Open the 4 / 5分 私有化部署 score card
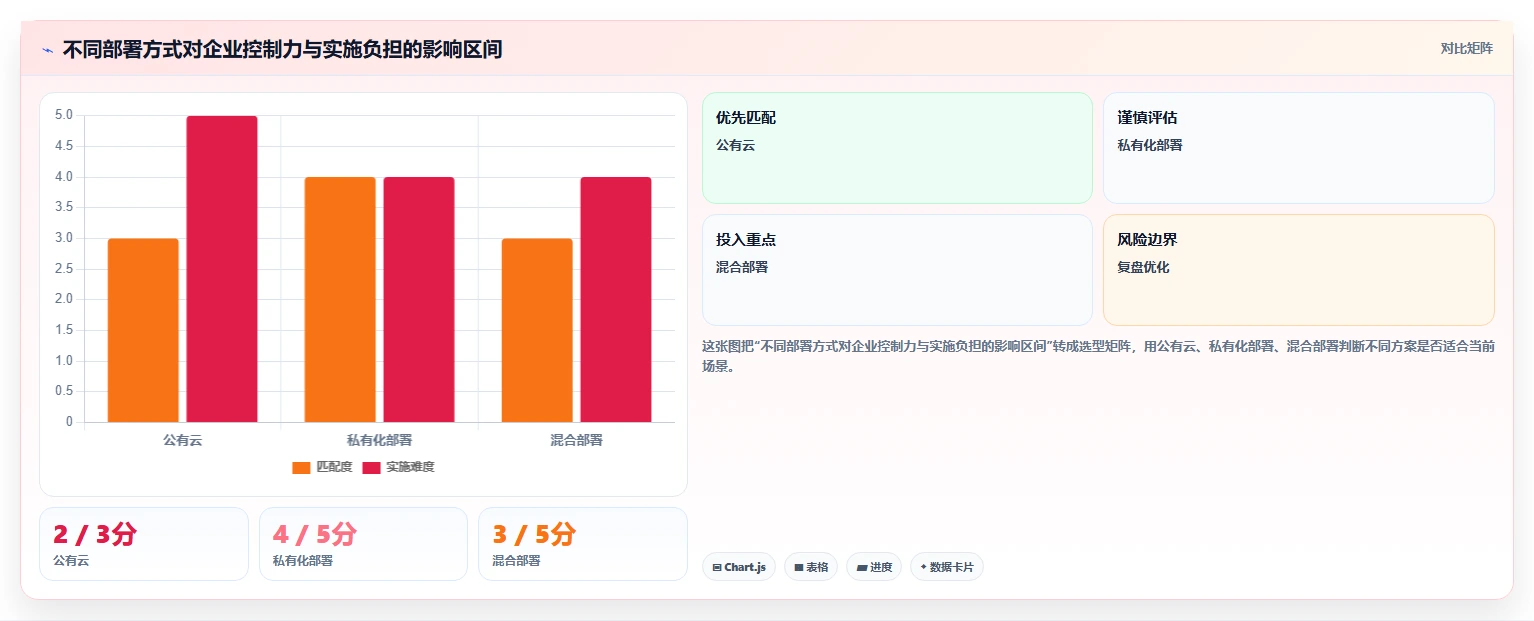This screenshot has height=621, width=1534. 363,544
